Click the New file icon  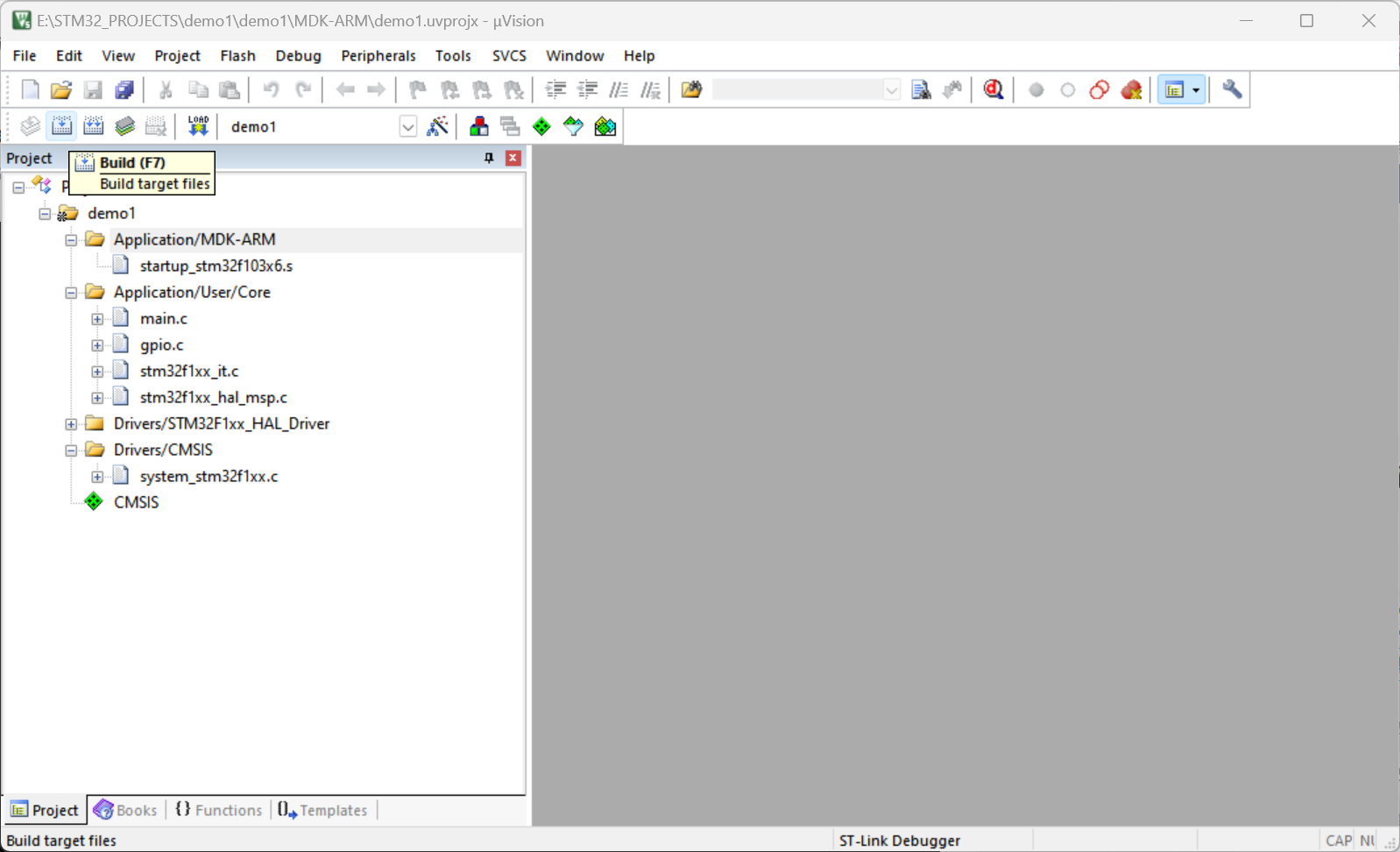click(30, 89)
